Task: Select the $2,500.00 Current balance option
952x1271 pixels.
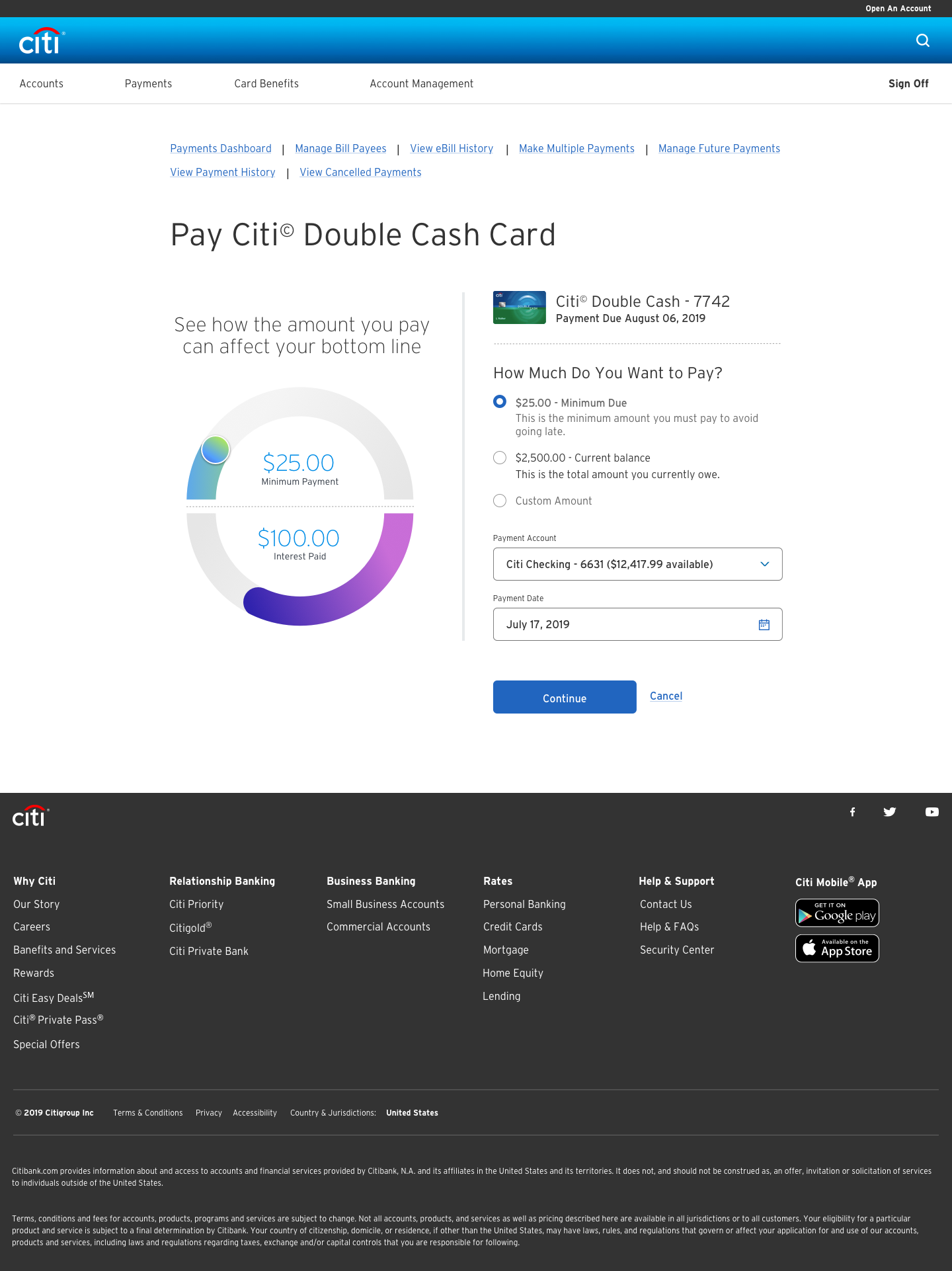Action: click(500, 458)
